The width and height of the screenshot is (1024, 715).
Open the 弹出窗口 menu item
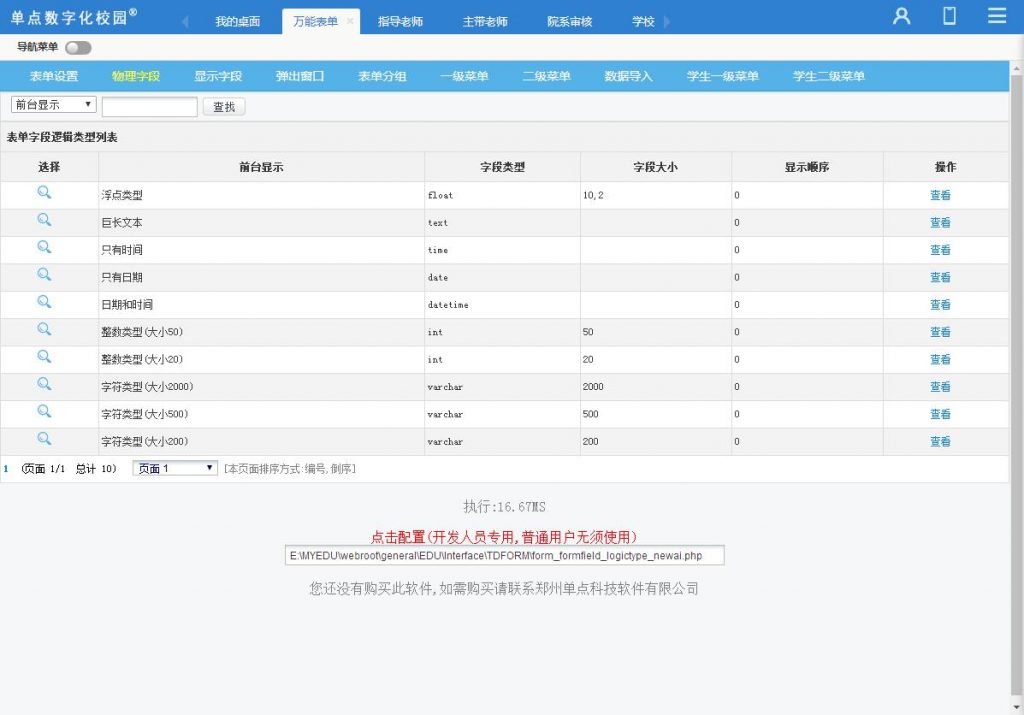300,76
